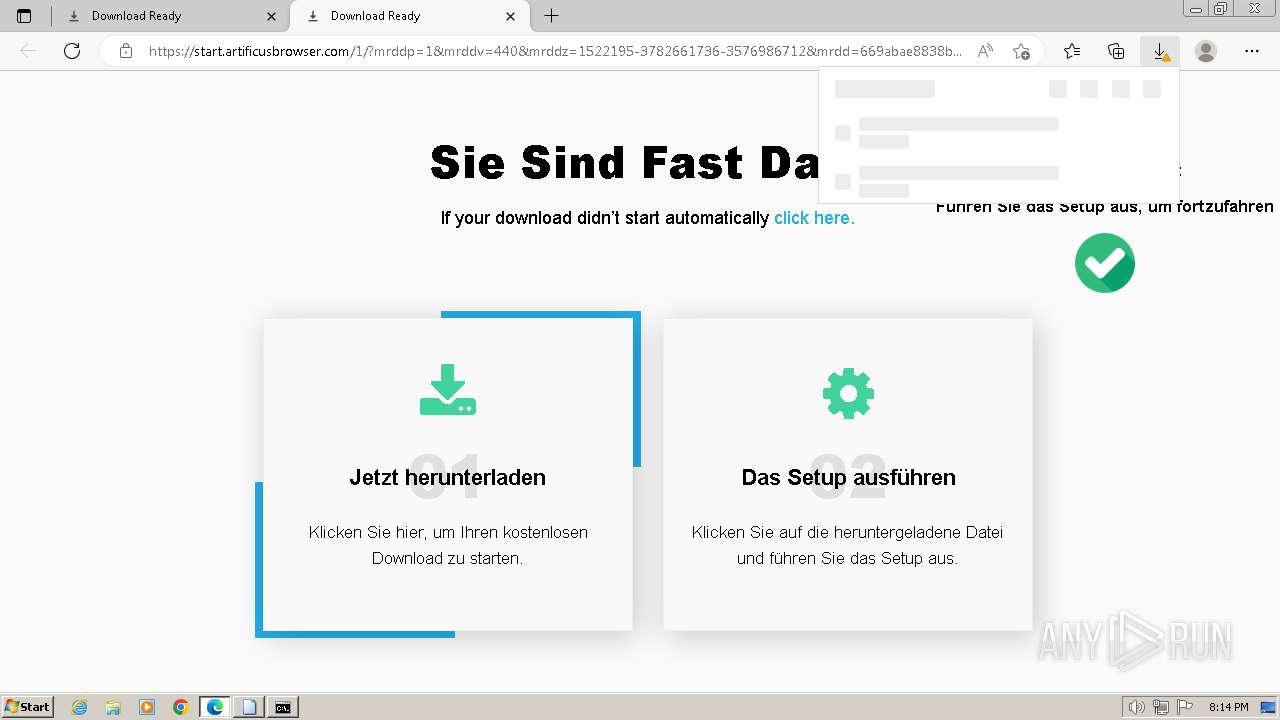1280x720 pixels.
Task: Open the command prompt taskbar item
Action: pos(283,707)
